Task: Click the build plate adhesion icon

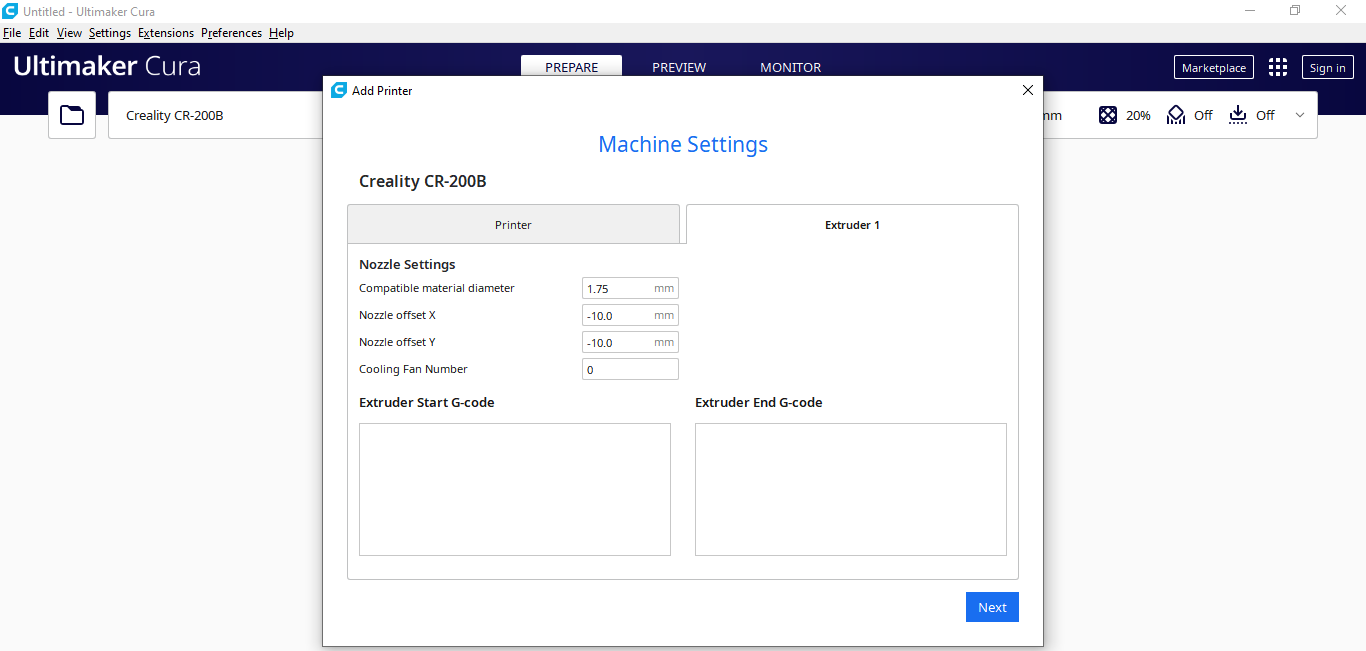Action: (x=1238, y=115)
